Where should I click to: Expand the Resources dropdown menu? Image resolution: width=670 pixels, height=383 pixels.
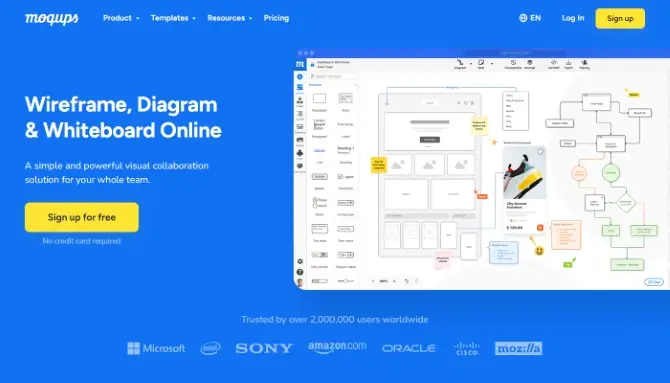click(229, 18)
